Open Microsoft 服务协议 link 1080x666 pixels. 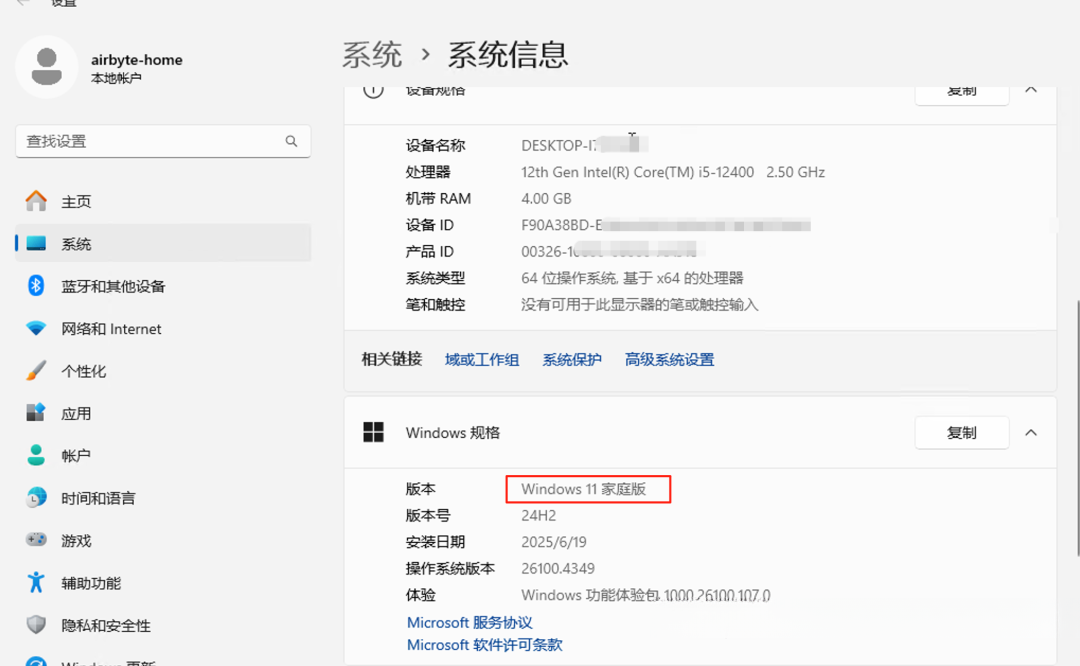pos(469,623)
